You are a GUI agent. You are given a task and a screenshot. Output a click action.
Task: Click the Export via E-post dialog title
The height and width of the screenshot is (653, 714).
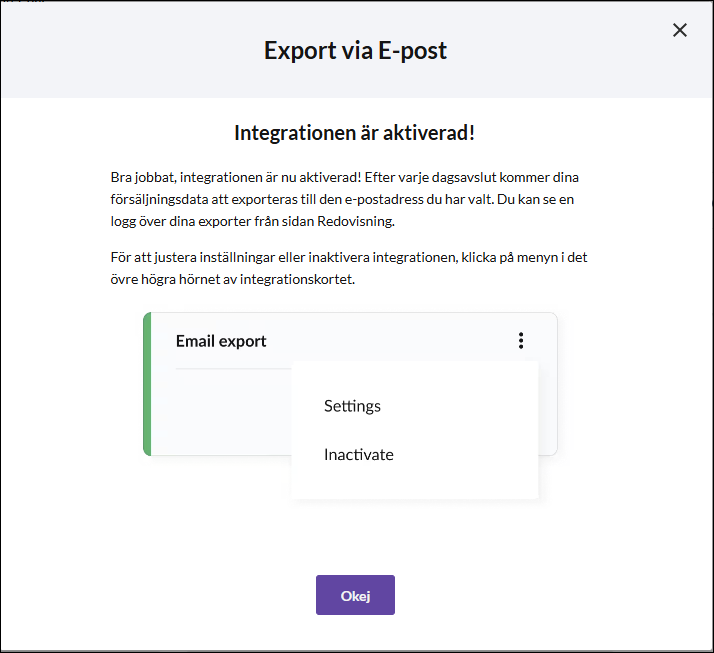tap(355, 51)
